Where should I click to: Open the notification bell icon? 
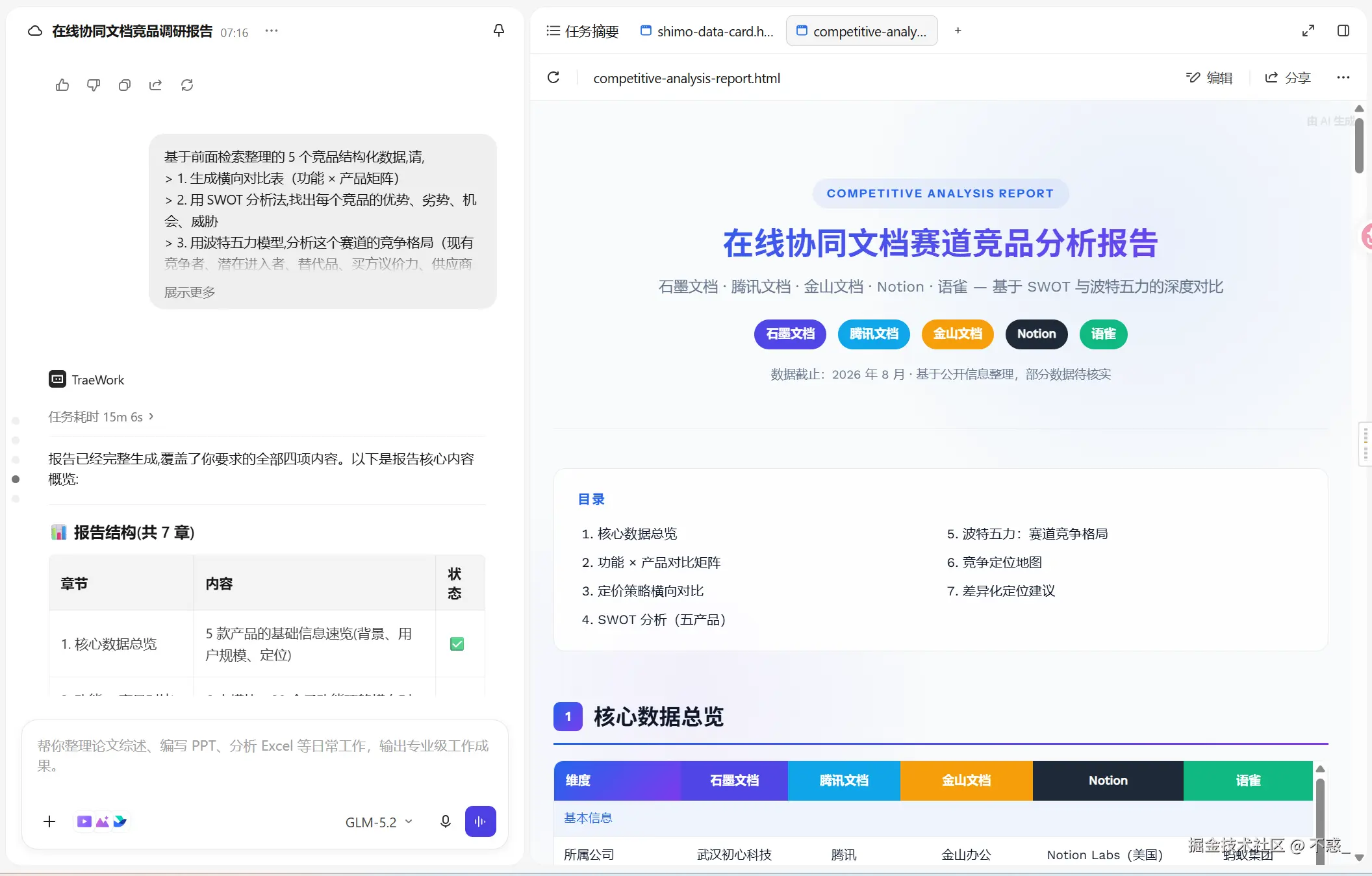[x=499, y=31]
